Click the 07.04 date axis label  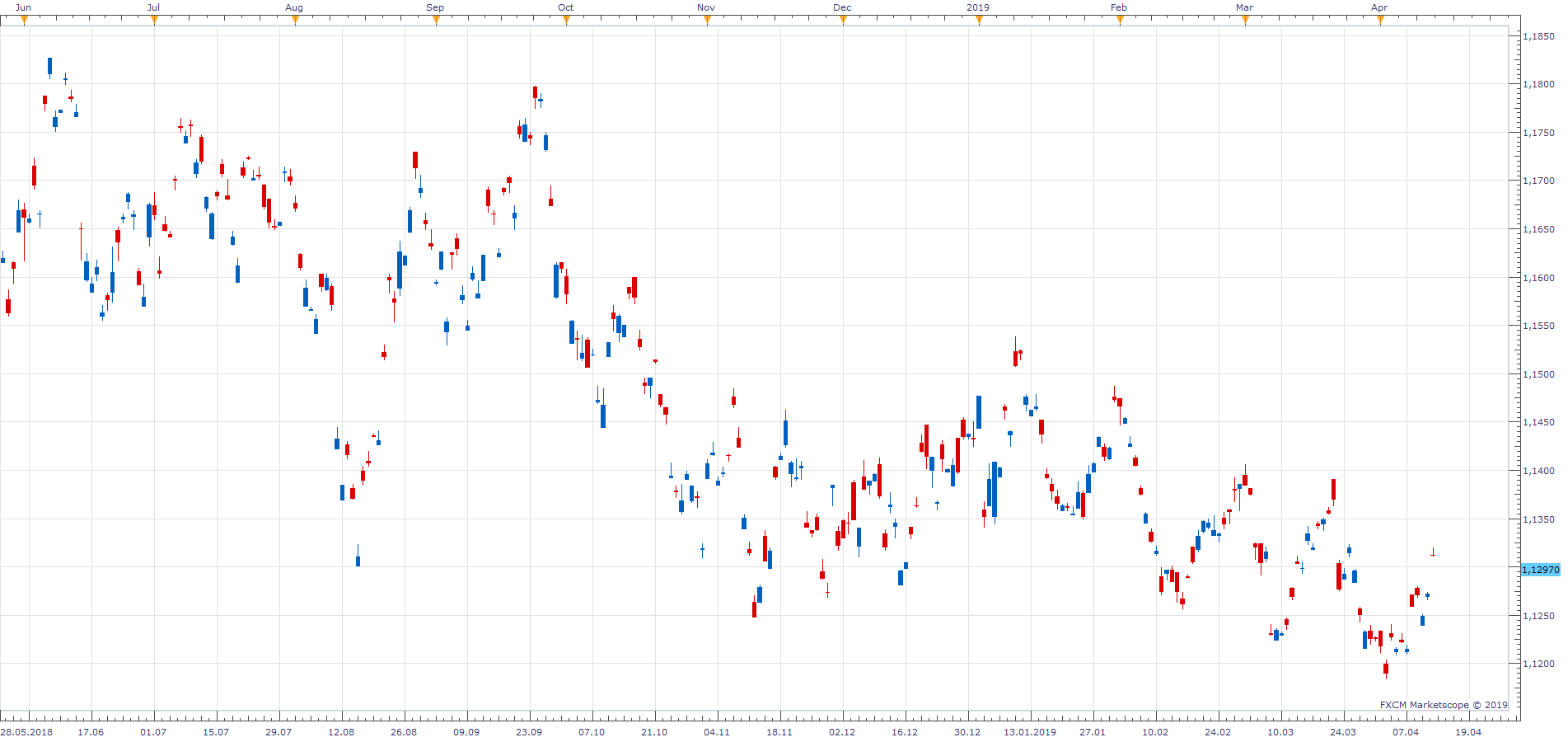point(1406,732)
